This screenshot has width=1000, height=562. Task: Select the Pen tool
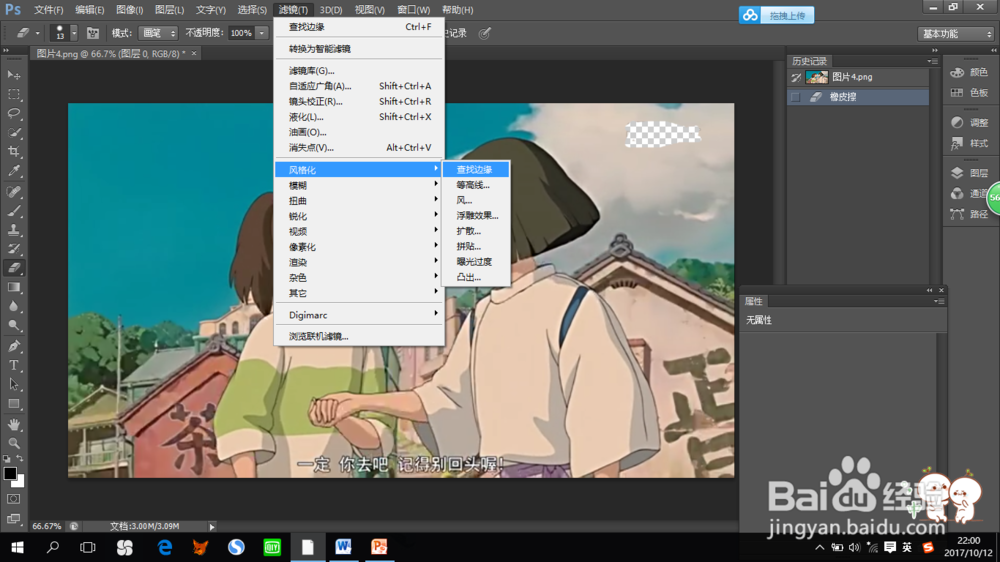(x=13, y=346)
